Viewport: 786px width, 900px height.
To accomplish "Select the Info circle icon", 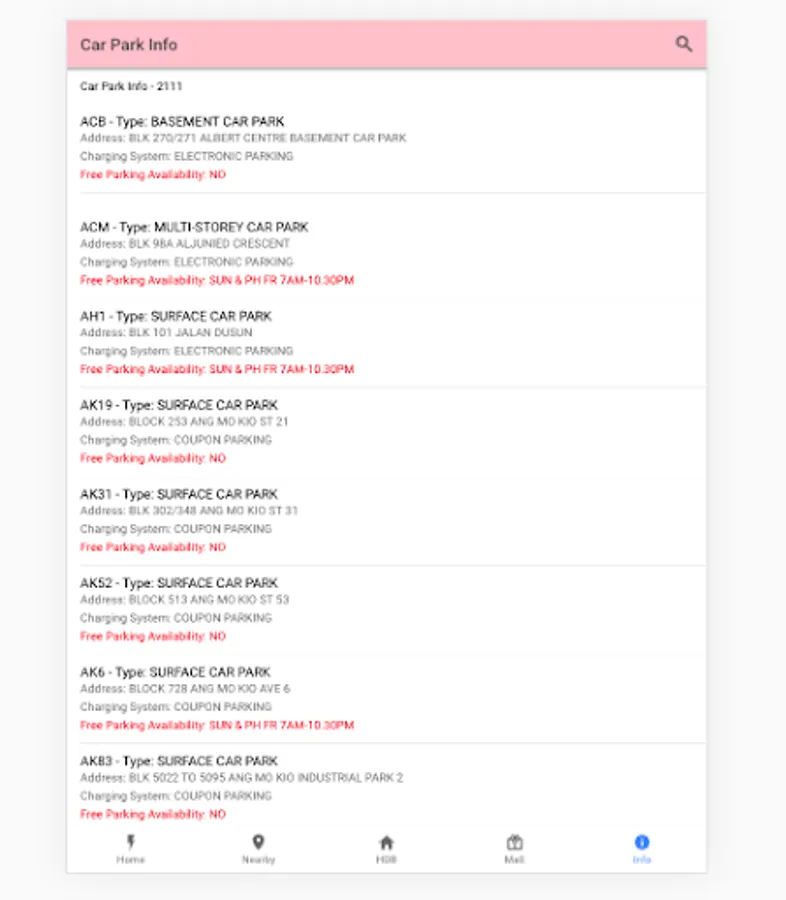I will tap(642, 842).
